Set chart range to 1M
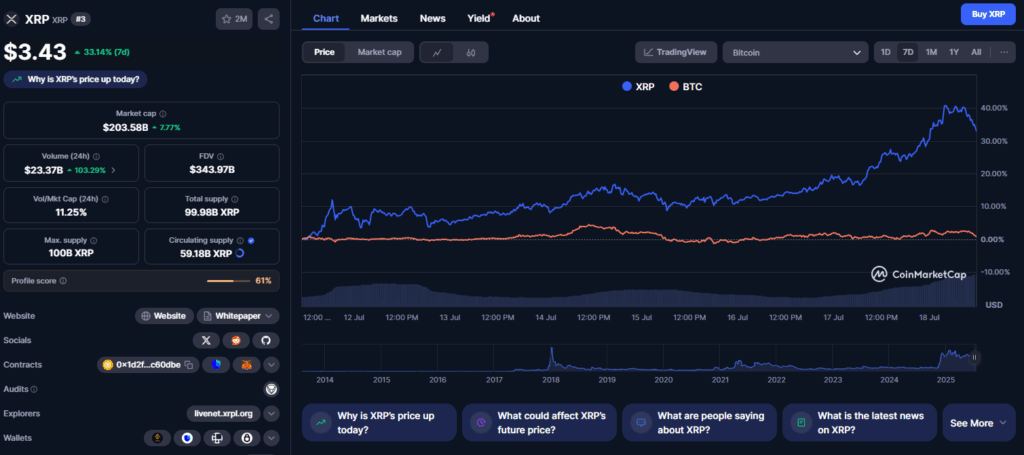The height and width of the screenshot is (455, 1024). click(931, 52)
